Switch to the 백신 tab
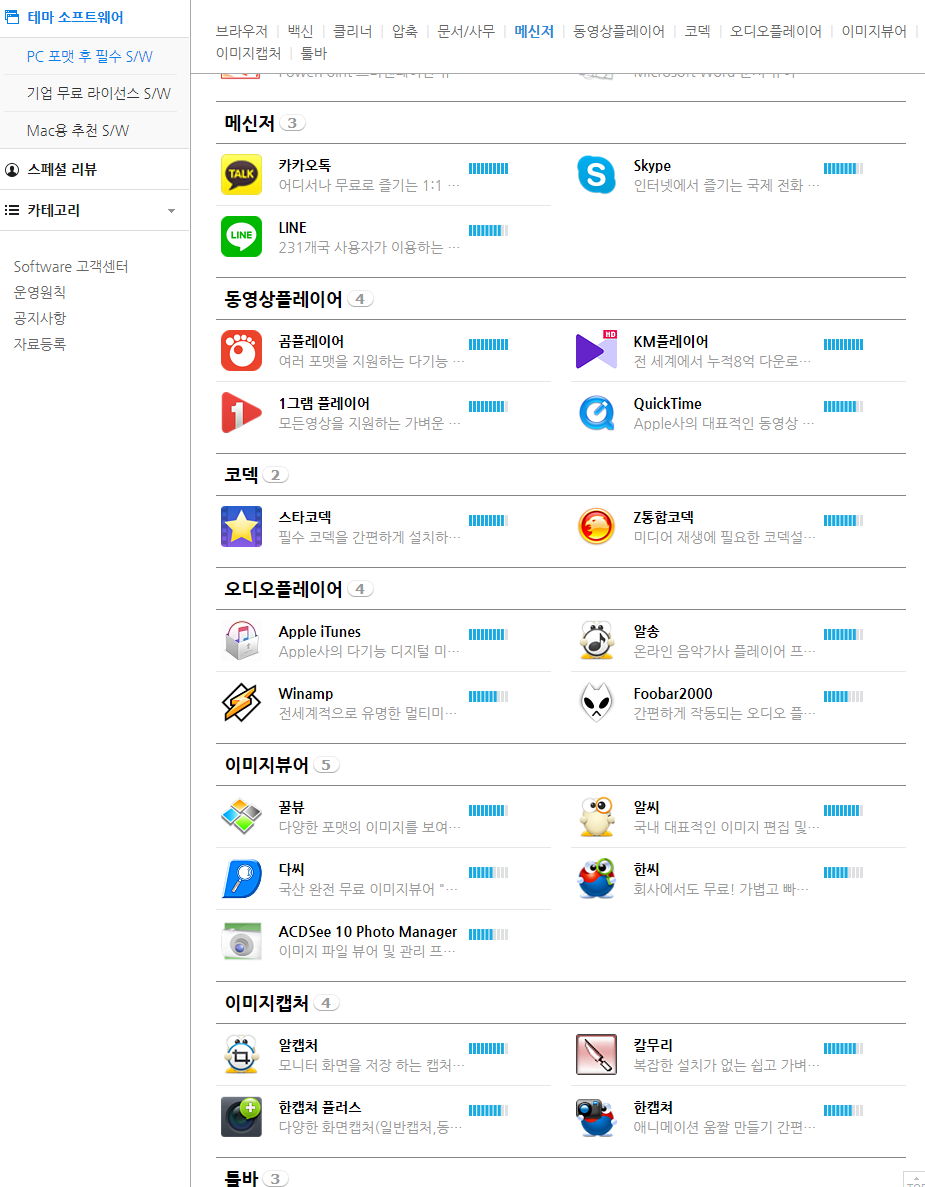Viewport: 925px width, 1187px height. (x=301, y=31)
